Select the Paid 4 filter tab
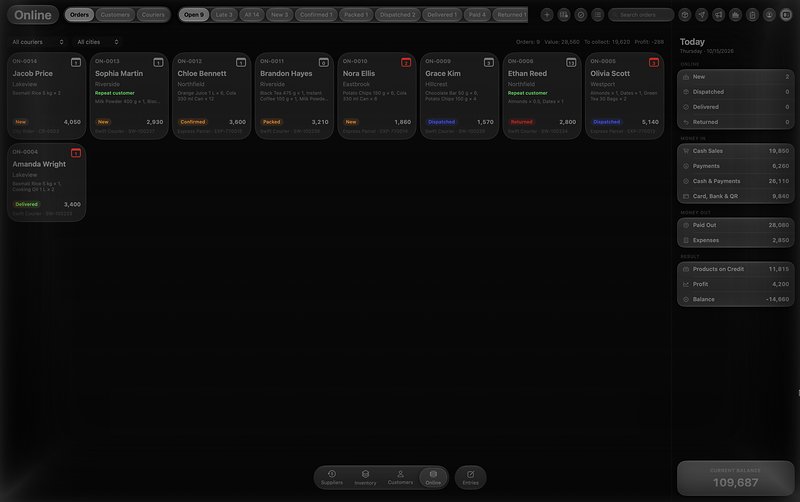800x502 pixels. click(x=478, y=15)
